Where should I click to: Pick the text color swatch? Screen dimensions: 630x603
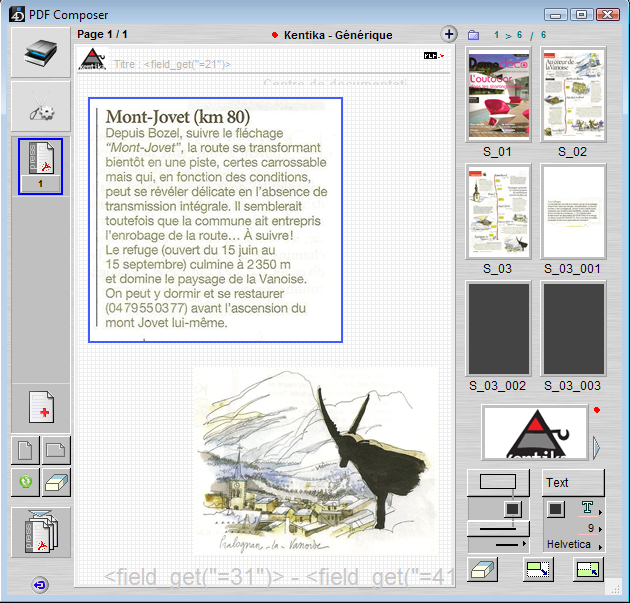coord(555,509)
